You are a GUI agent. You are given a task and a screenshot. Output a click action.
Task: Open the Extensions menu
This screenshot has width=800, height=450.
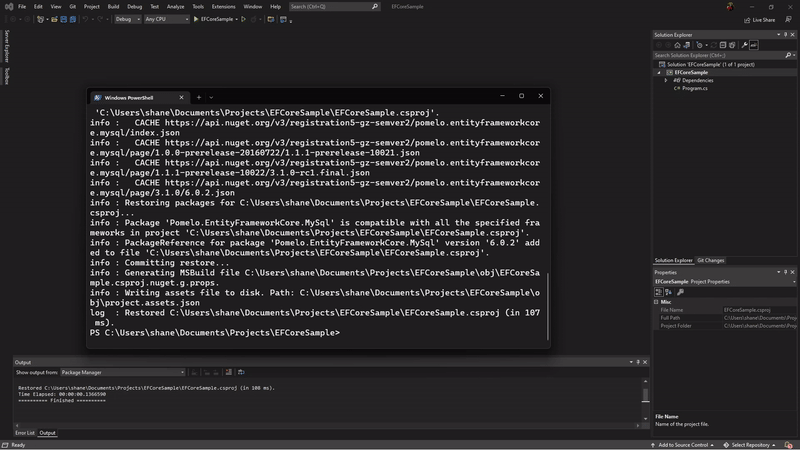223,7
